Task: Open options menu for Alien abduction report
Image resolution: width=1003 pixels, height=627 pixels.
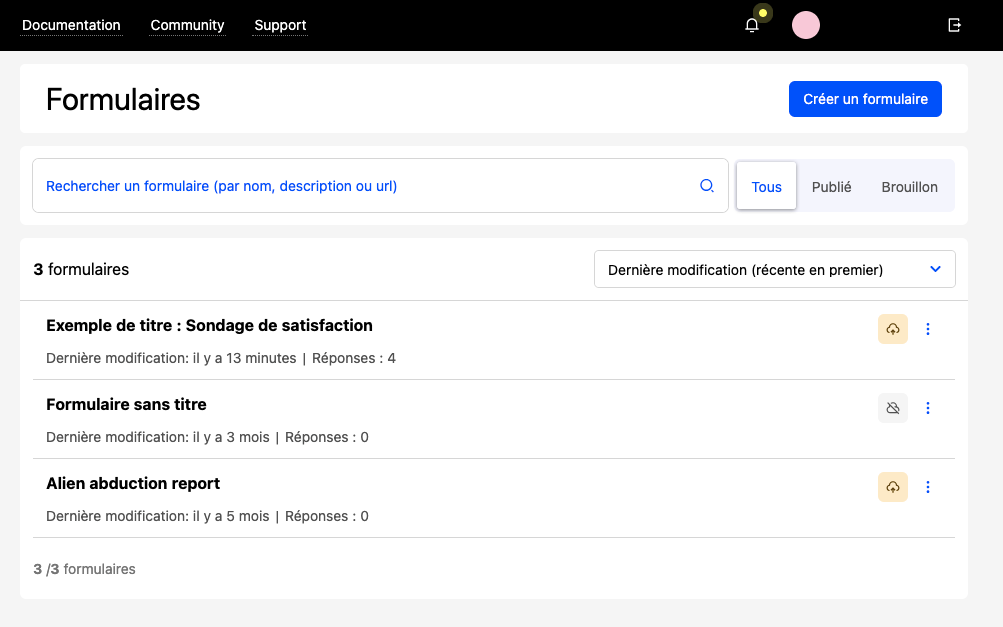Action: click(x=927, y=487)
